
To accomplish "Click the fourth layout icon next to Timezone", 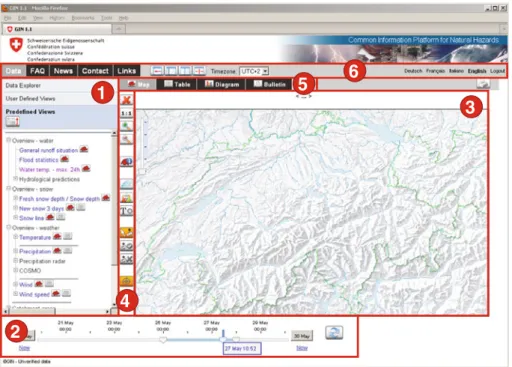I will [x=199, y=71].
